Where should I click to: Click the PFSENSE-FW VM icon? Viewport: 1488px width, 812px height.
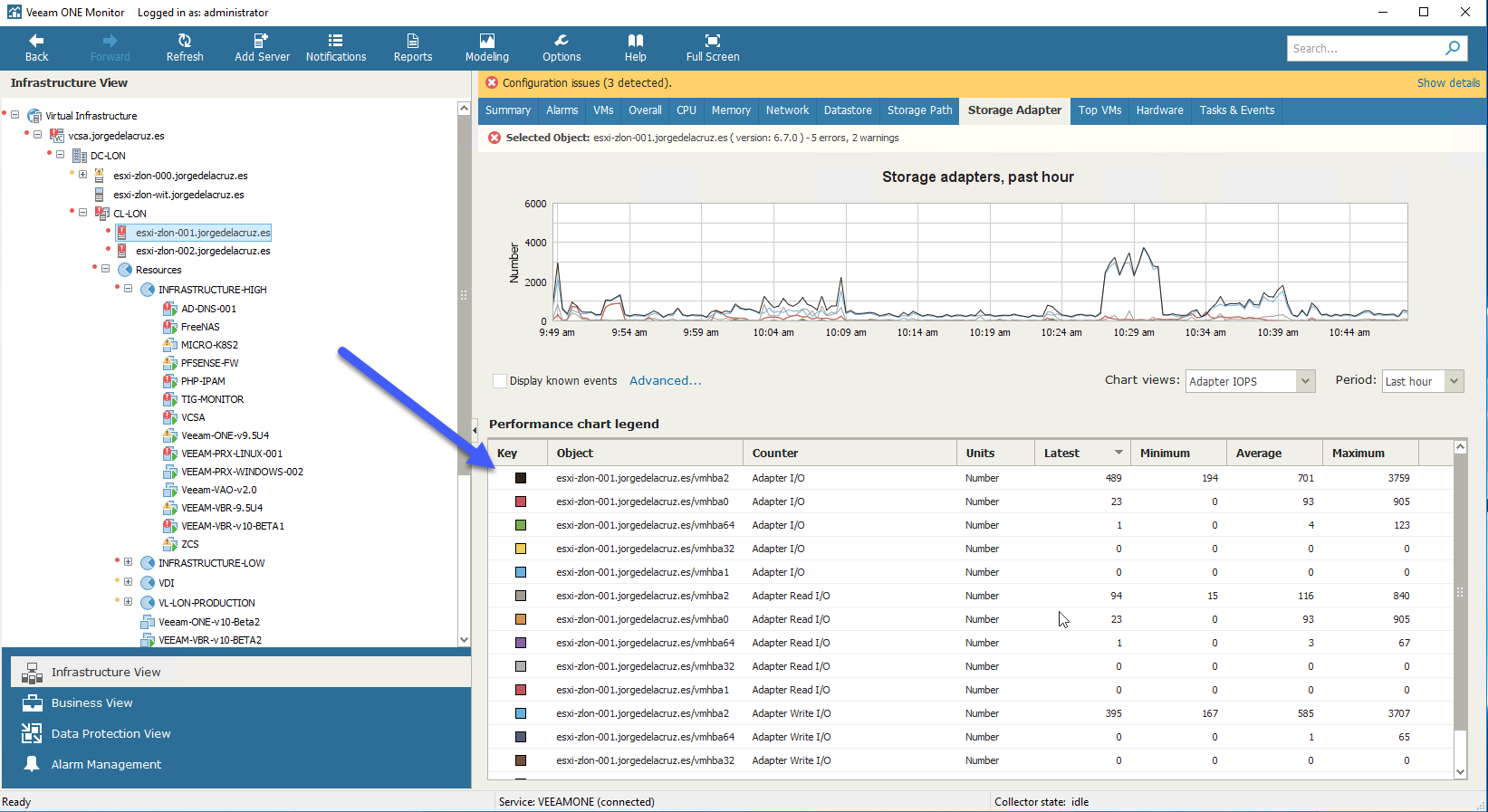(x=169, y=363)
